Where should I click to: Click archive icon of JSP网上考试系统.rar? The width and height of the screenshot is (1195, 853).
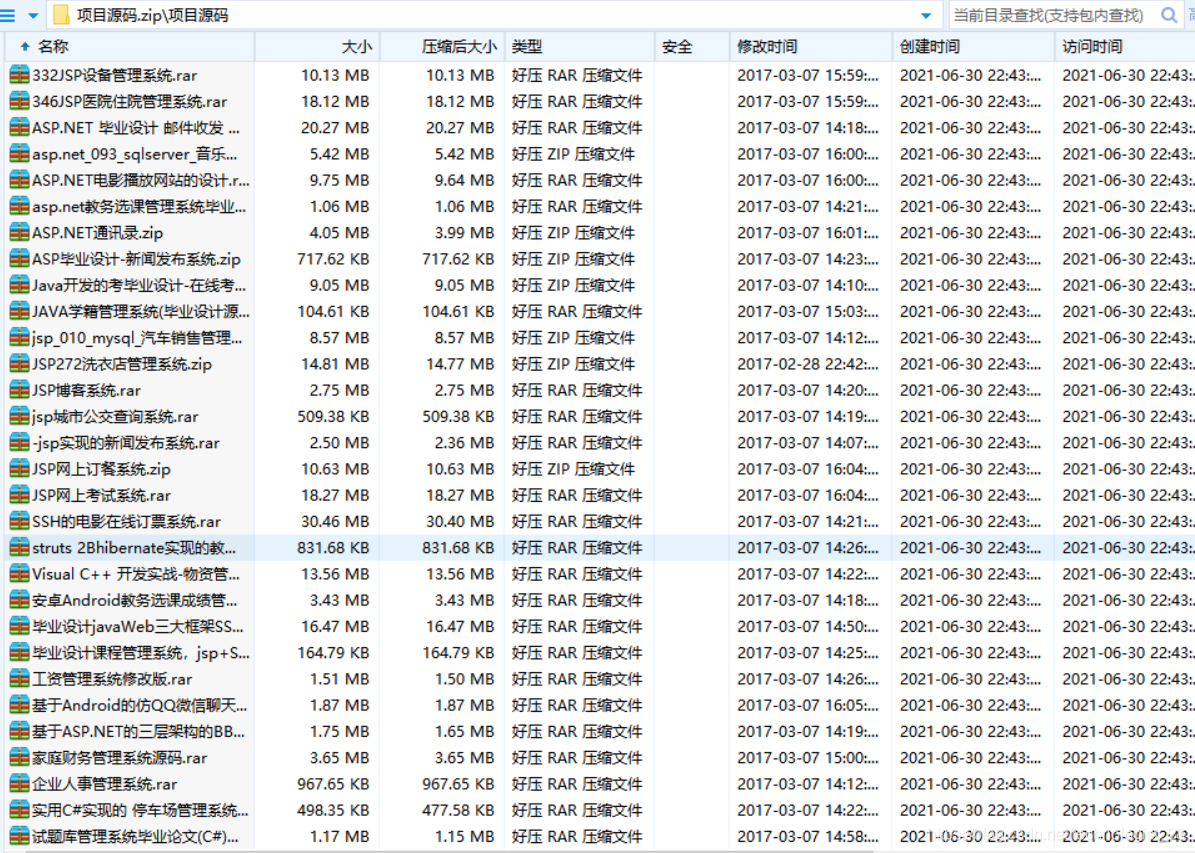pos(19,495)
